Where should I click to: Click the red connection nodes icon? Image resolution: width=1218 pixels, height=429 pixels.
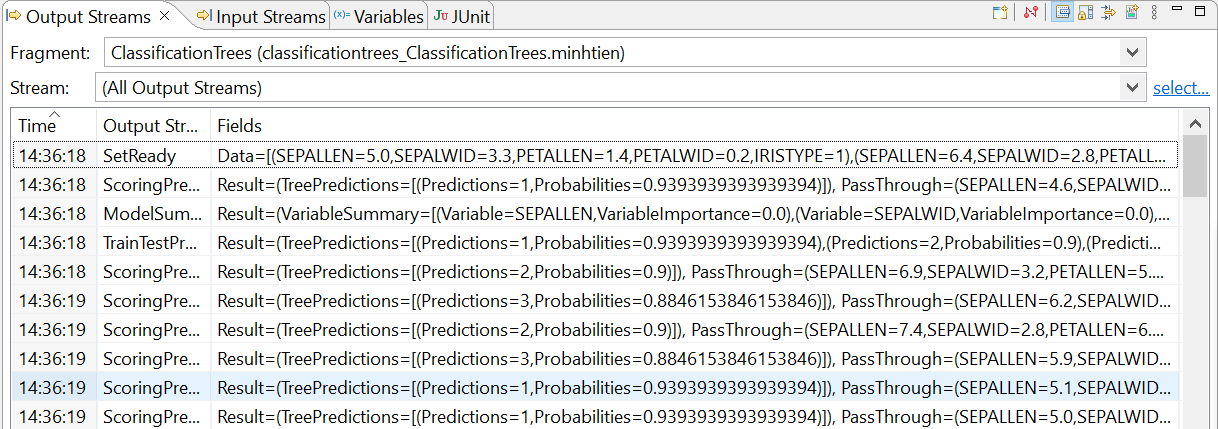coord(1032,13)
